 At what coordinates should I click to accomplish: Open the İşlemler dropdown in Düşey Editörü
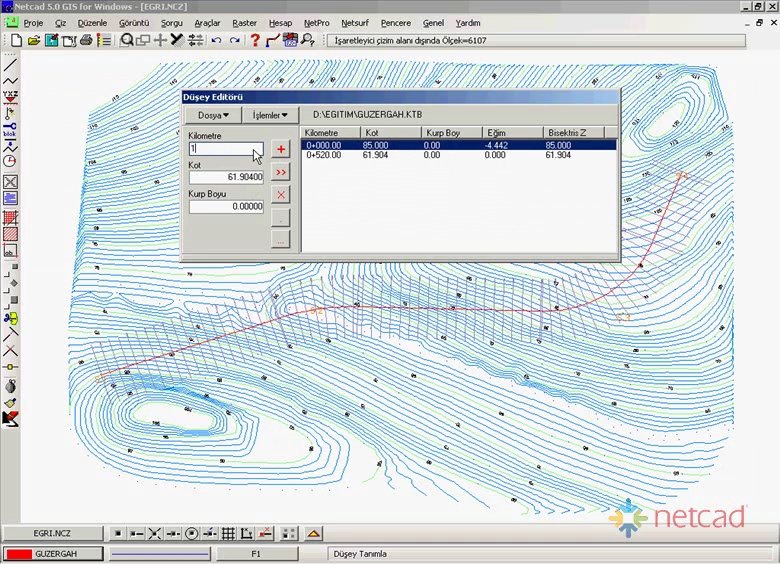[x=270, y=115]
